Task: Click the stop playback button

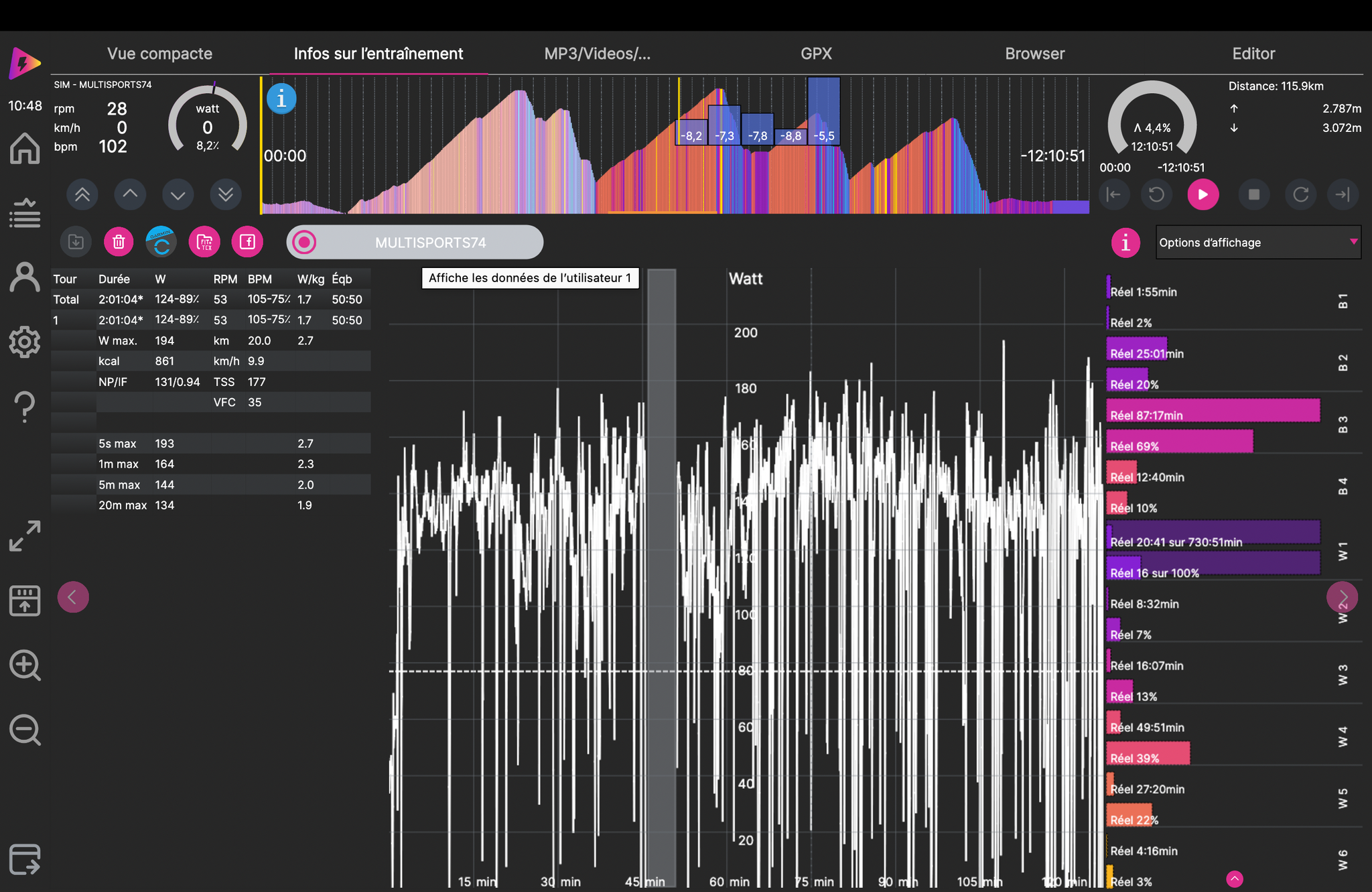Action: 1254,194
